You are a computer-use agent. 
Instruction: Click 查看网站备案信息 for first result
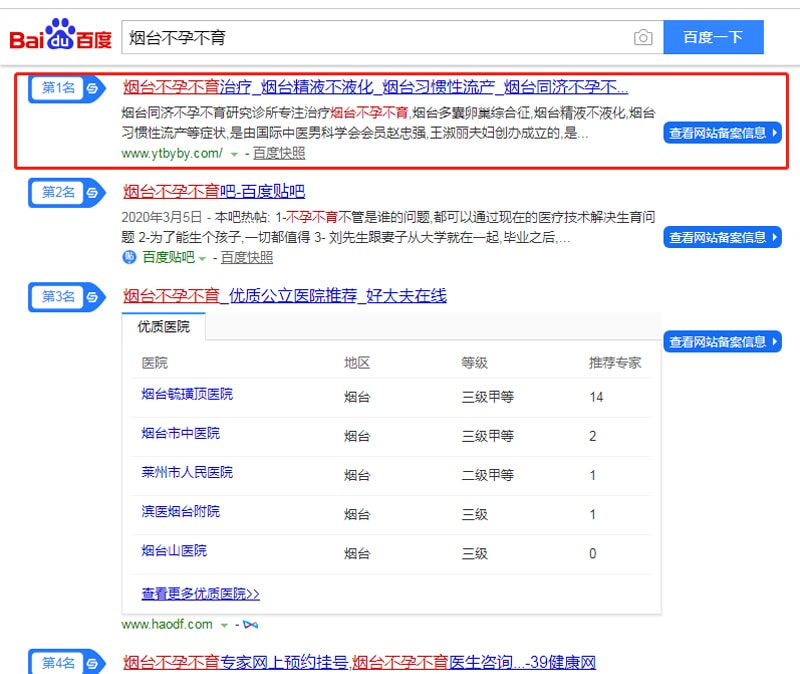click(722, 133)
